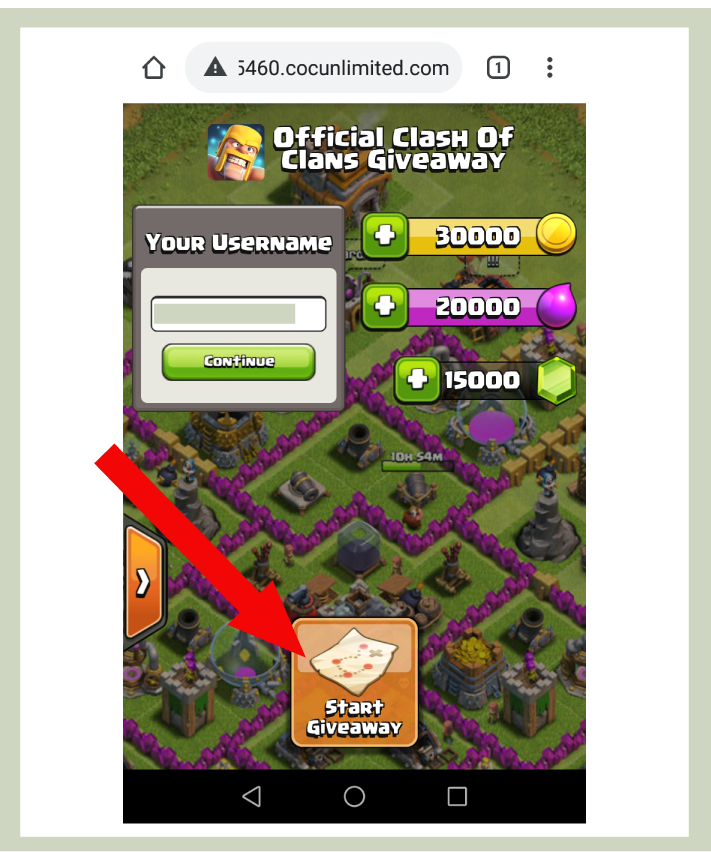Click the green Continue button
Image resolution: width=711 pixels, height=852 pixels.
238,362
